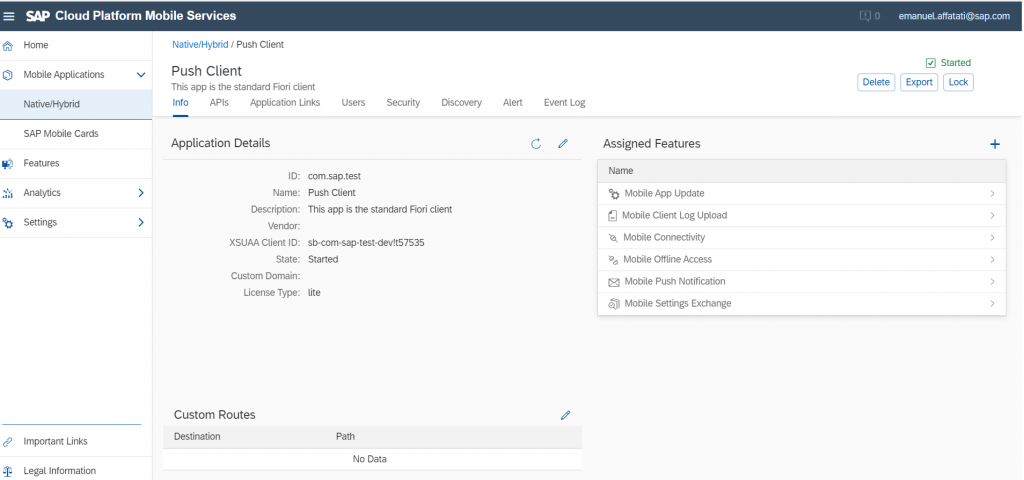Open Mobile App Update via its arrow
This screenshot has width=1024, height=480.
pos(992,194)
